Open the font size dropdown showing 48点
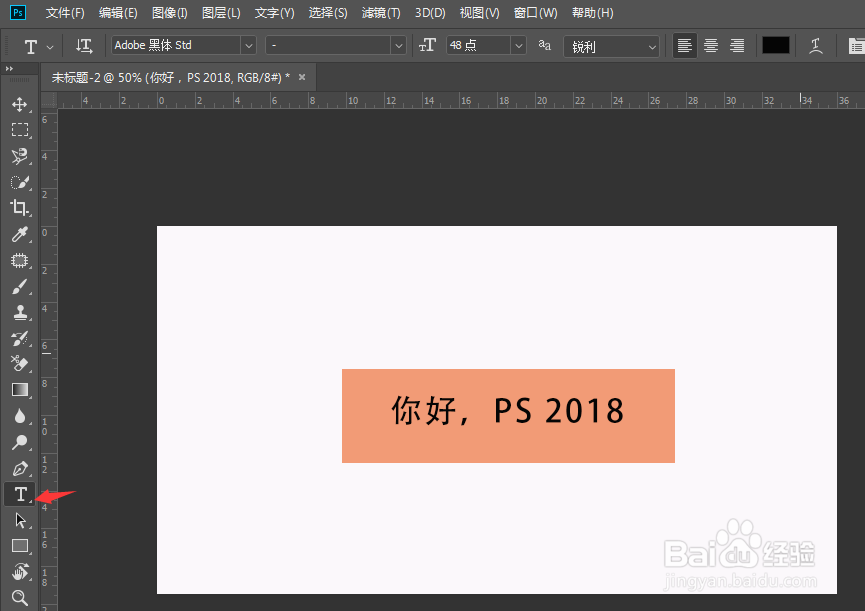This screenshot has width=865, height=611. pyautogui.click(x=518, y=45)
